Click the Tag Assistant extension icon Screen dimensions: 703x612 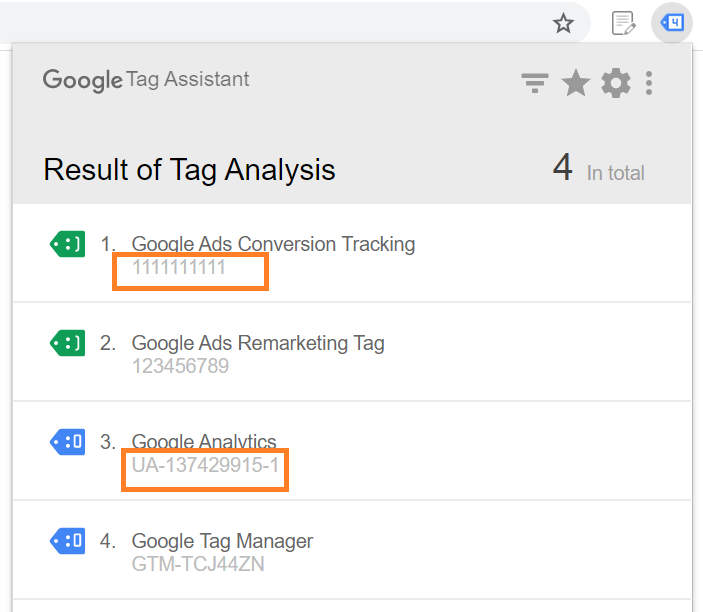(672, 23)
